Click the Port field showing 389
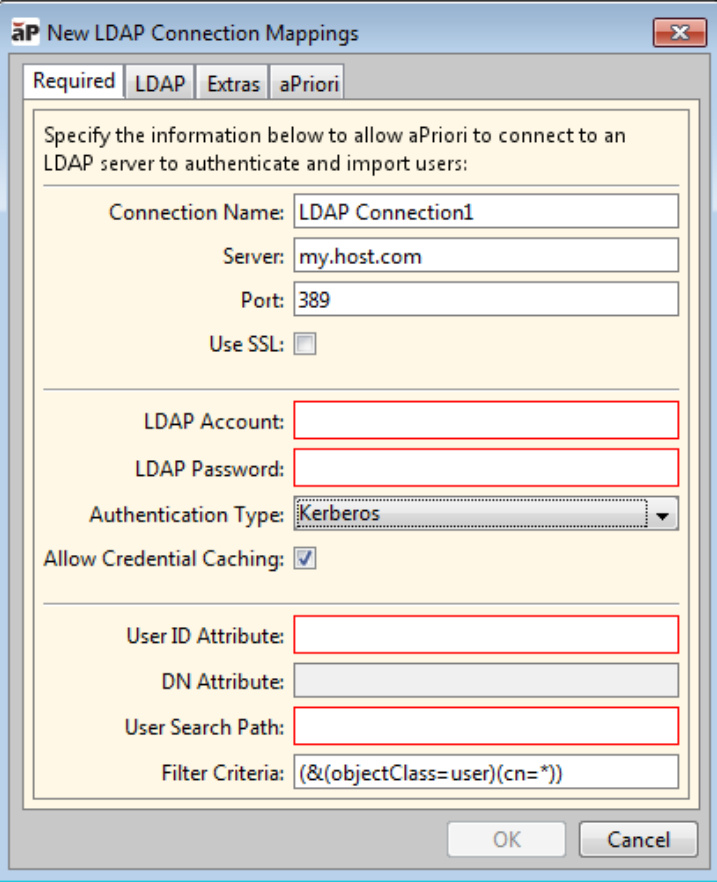The image size is (717, 882). (486, 299)
